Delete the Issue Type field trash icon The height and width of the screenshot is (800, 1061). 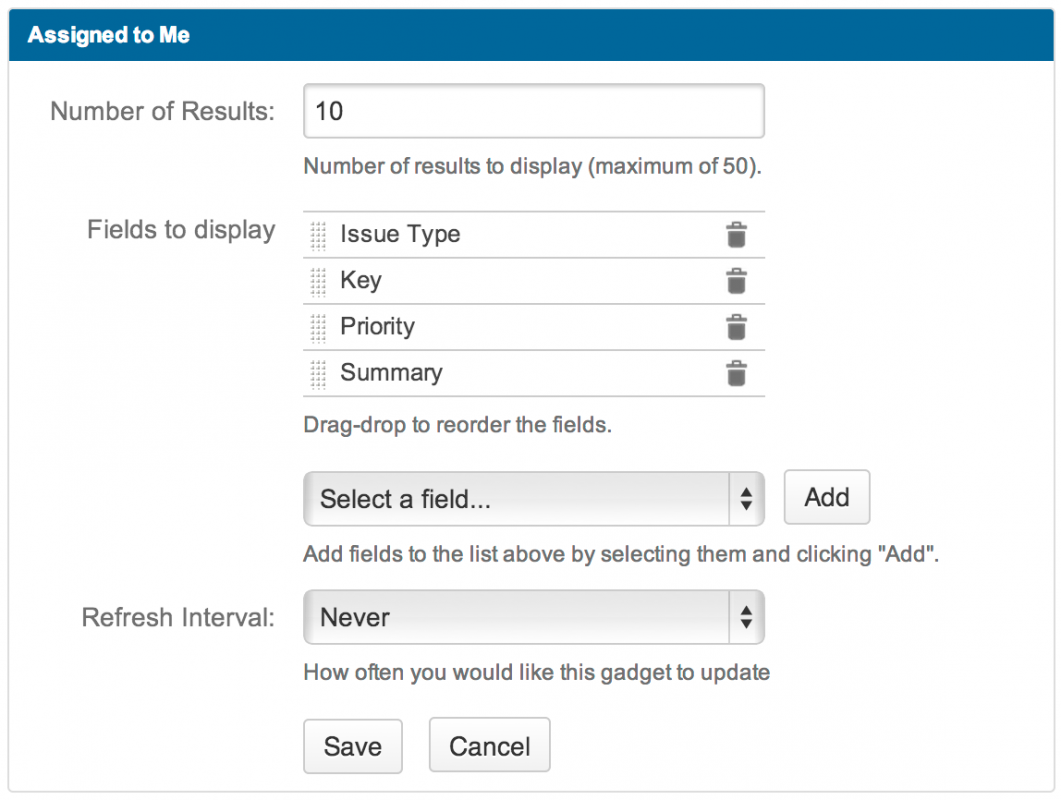[736, 235]
